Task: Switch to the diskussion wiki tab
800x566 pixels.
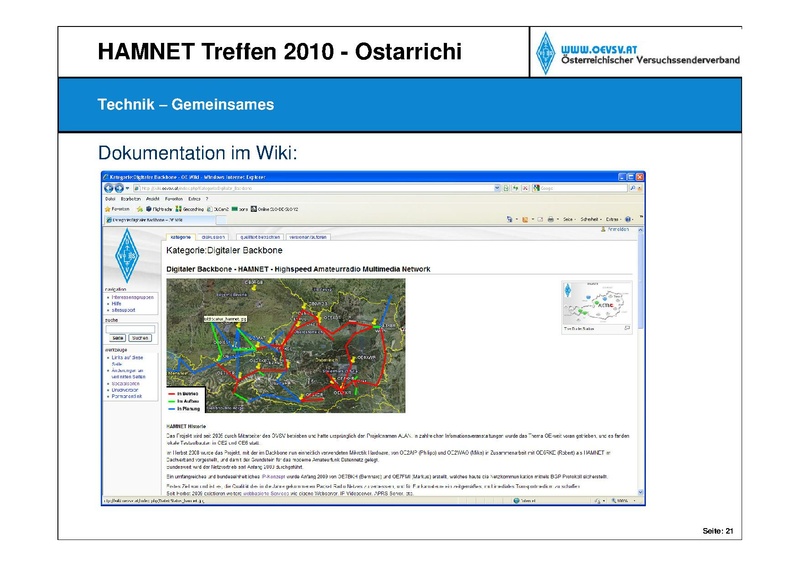Action: tap(213, 237)
